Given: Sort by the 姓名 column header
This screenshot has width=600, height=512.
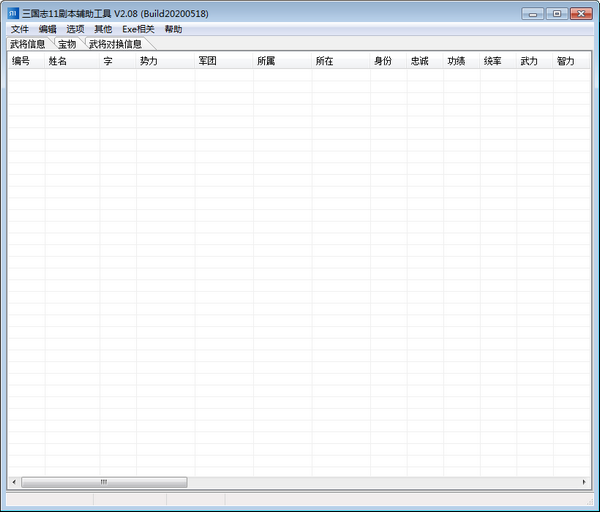Looking at the screenshot, I should click(x=72, y=61).
